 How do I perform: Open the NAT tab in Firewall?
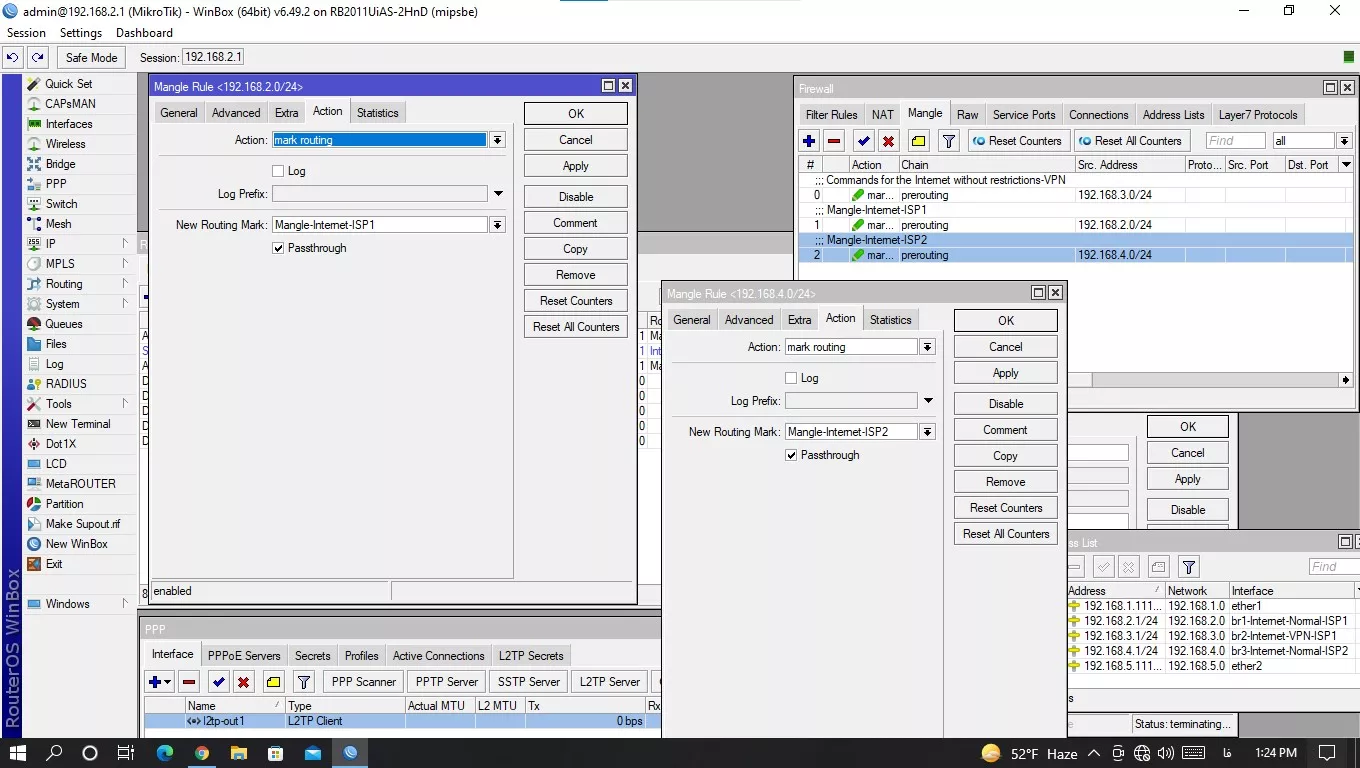(882, 115)
